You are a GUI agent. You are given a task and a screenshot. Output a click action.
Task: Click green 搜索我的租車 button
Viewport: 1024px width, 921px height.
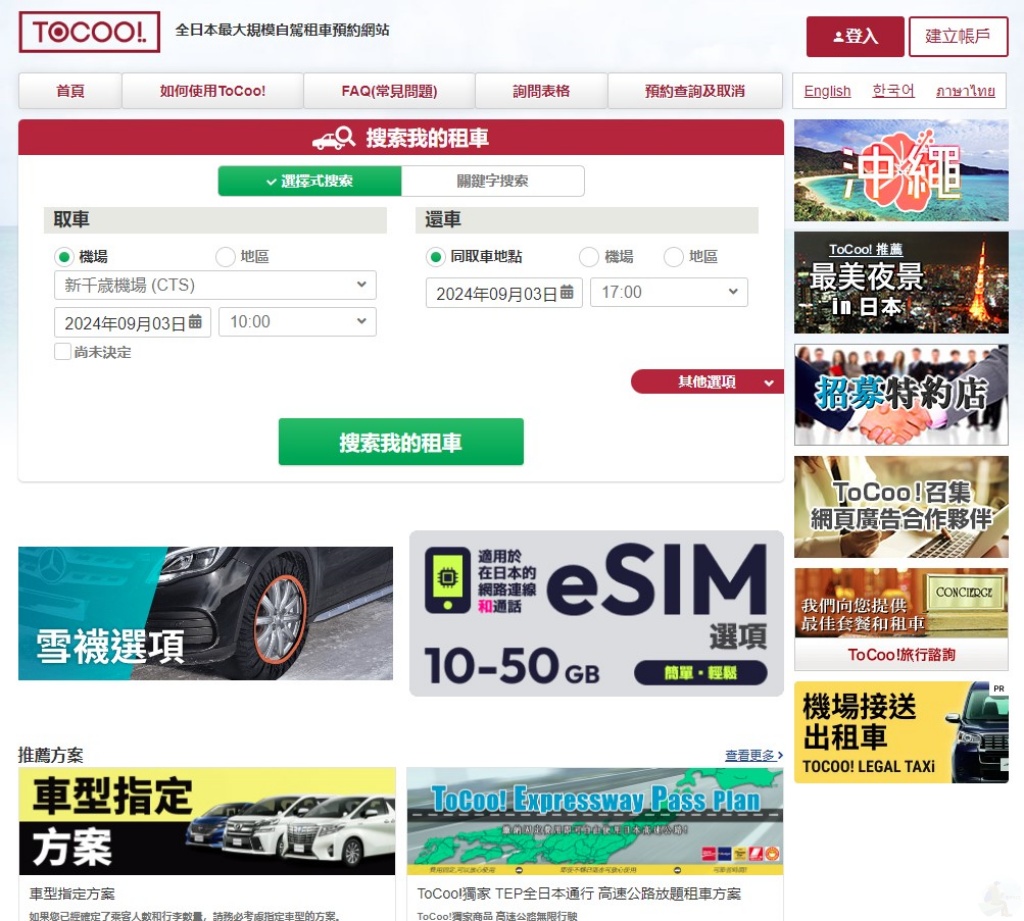(401, 442)
